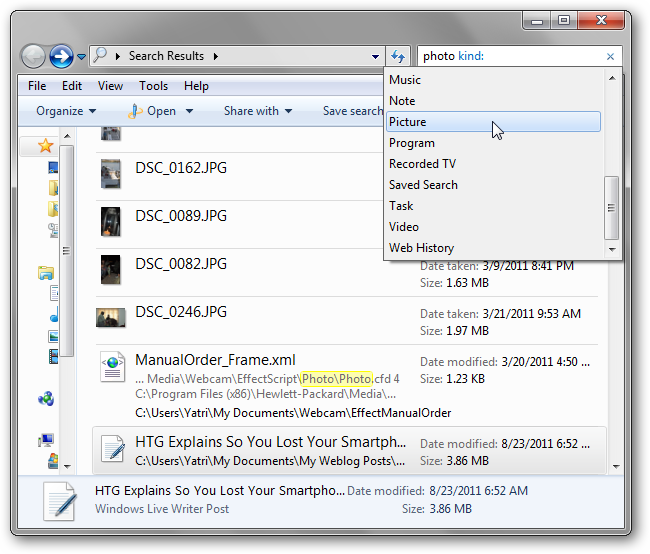Click the Favorites star in navigation pane
The width and height of the screenshot is (650, 554).
point(45,146)
